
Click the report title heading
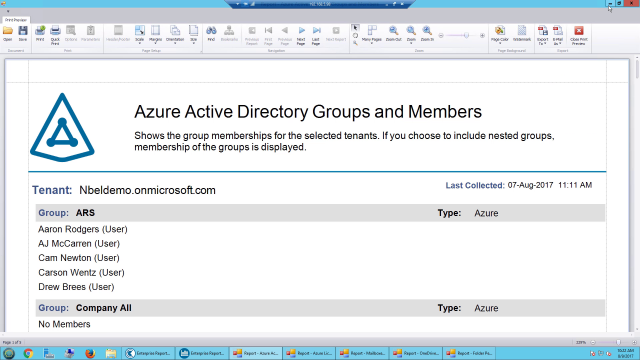(308, 111)
